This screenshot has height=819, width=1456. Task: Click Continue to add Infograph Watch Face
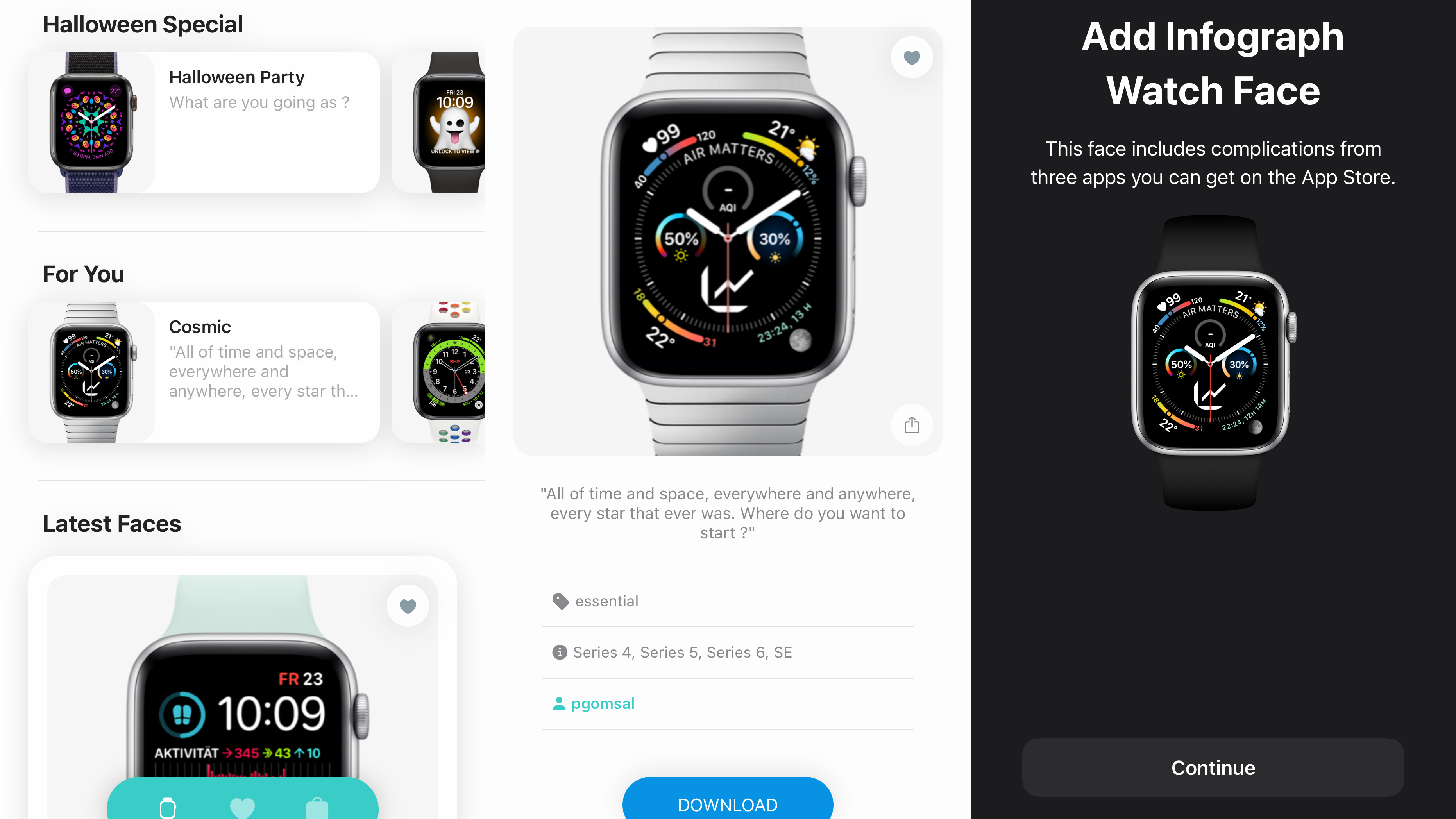pyautogui.click(x=1212, y=767)
